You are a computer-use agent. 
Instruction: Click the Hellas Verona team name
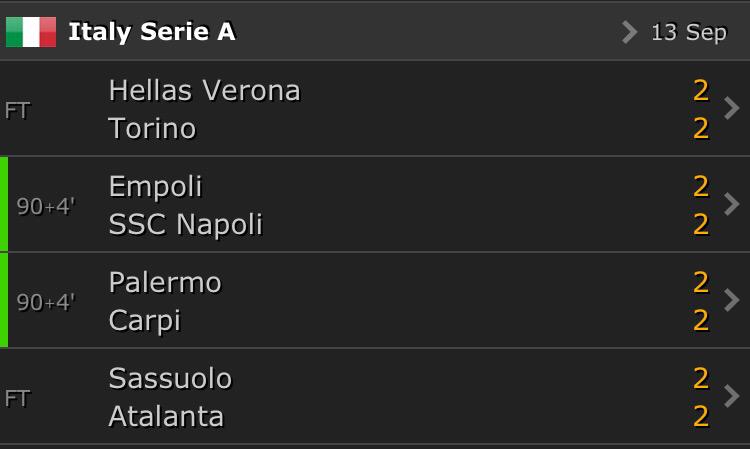204,90
